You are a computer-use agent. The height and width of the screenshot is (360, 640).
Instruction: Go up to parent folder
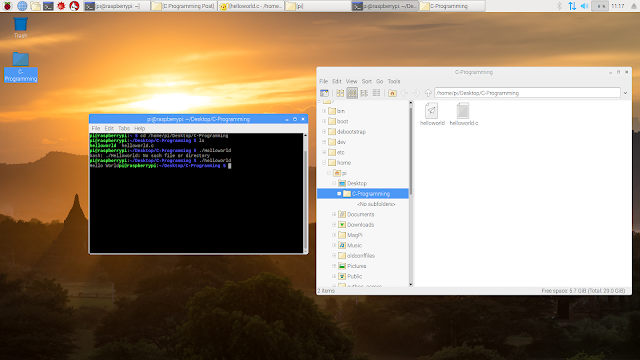pos(428,93)
